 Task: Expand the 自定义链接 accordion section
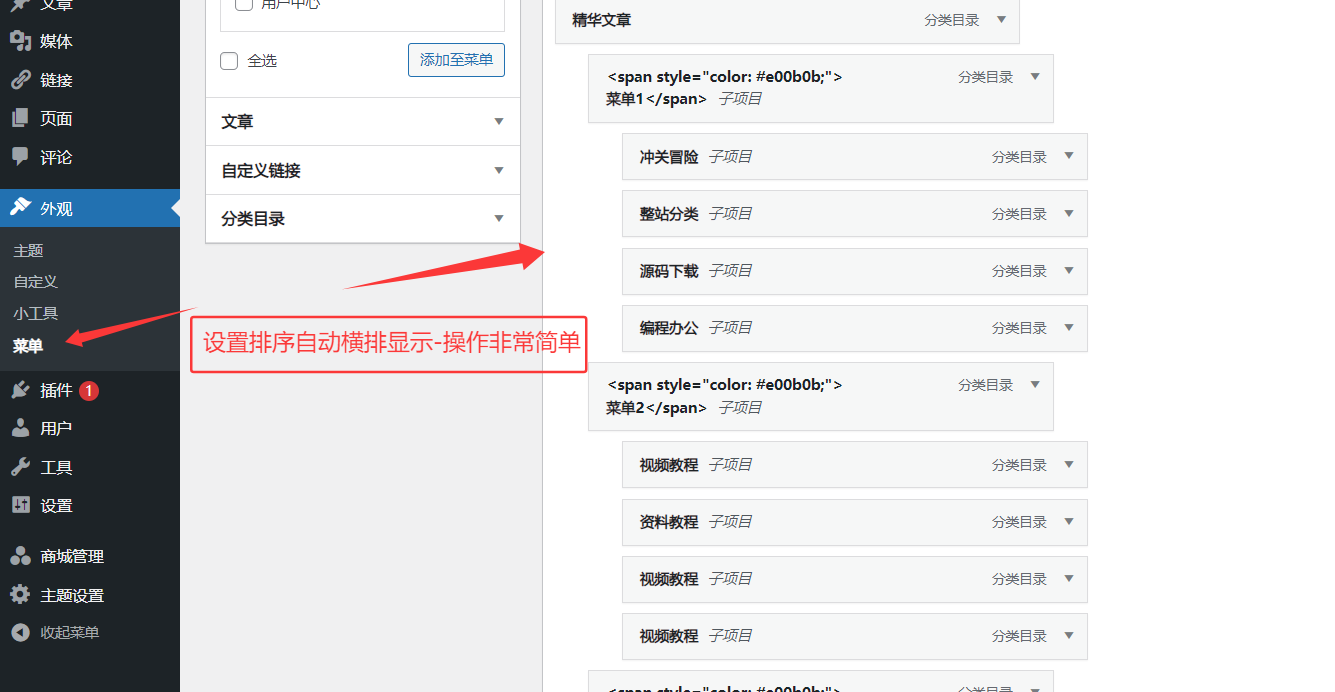click(x=362, y=171)
